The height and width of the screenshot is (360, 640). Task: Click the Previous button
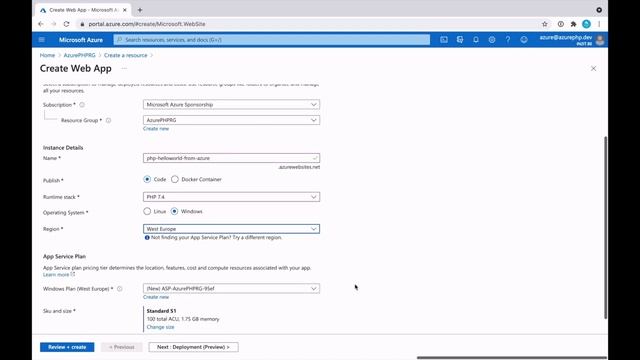pyautogui.click(x=122, y=347)
